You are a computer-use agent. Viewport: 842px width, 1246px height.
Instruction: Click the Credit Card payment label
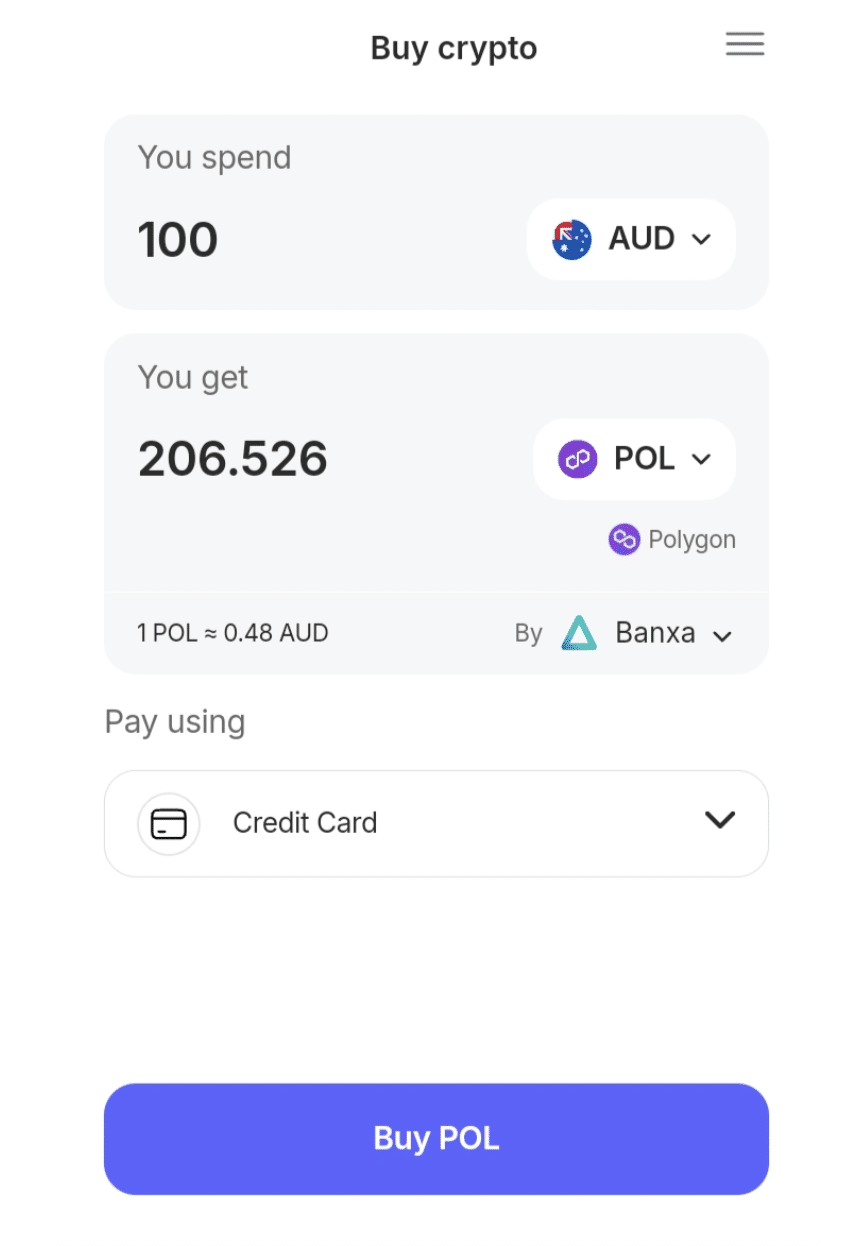[305, 823]
